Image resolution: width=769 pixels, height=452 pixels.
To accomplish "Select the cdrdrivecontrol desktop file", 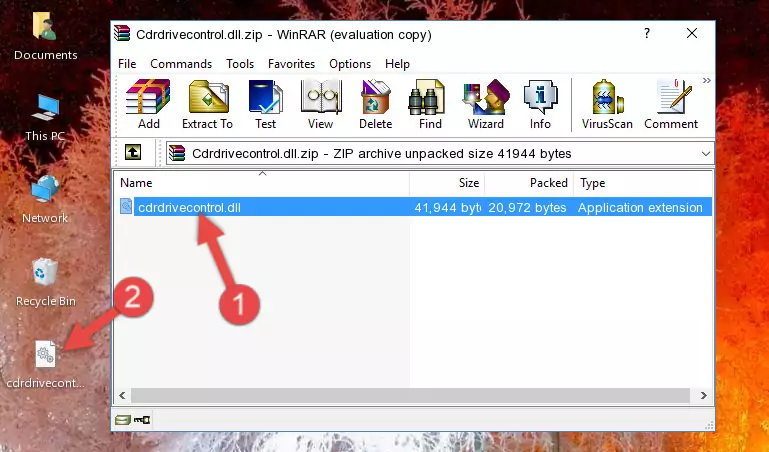I will [45, 365].
